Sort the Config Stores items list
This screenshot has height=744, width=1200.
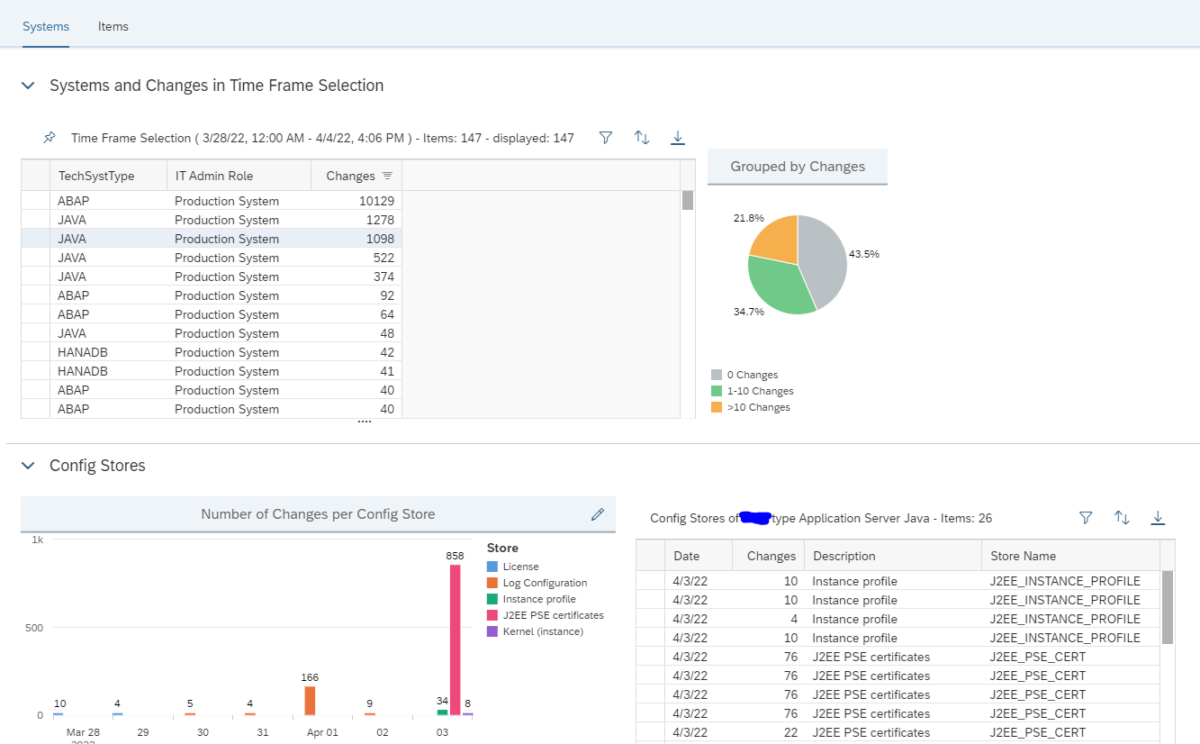point(1121,518)
